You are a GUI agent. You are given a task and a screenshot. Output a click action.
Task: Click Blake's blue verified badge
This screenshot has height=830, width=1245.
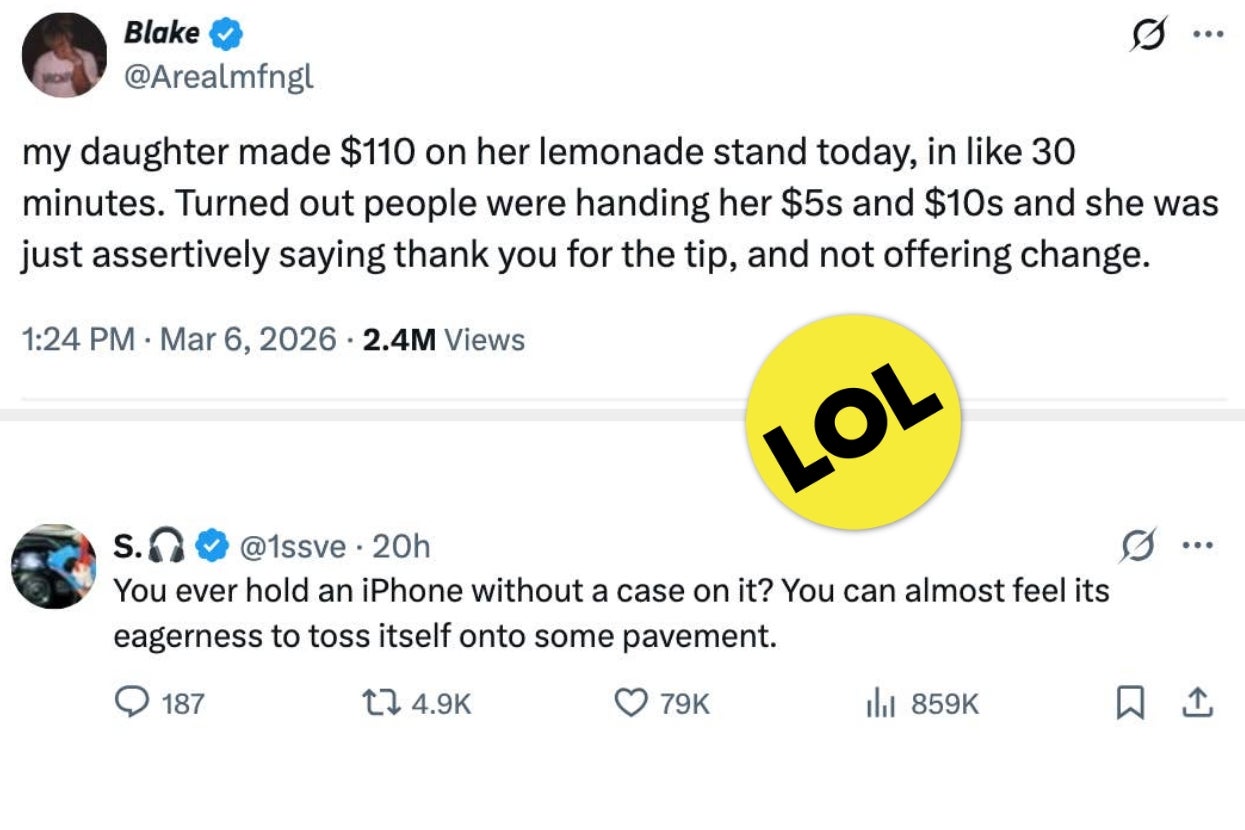point(229,35)
